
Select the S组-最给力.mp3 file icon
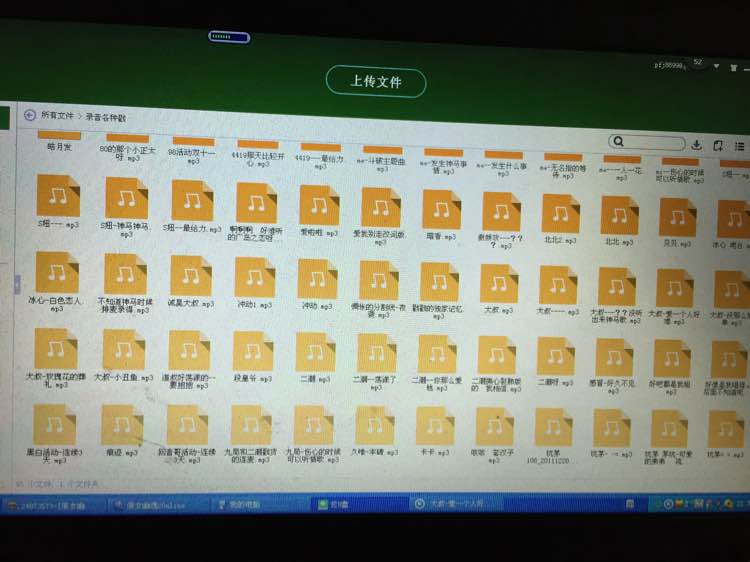click(192, 201)
